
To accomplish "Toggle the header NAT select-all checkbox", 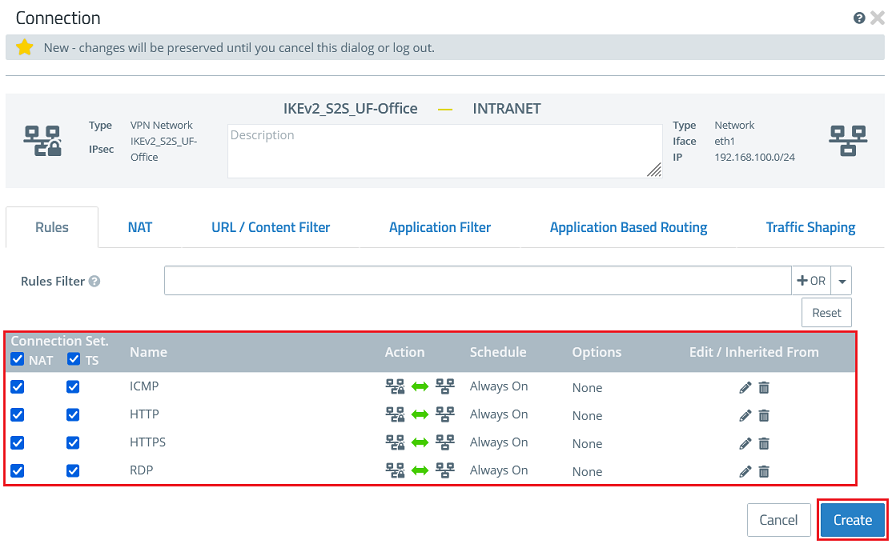I will click(x=17, y=360).
